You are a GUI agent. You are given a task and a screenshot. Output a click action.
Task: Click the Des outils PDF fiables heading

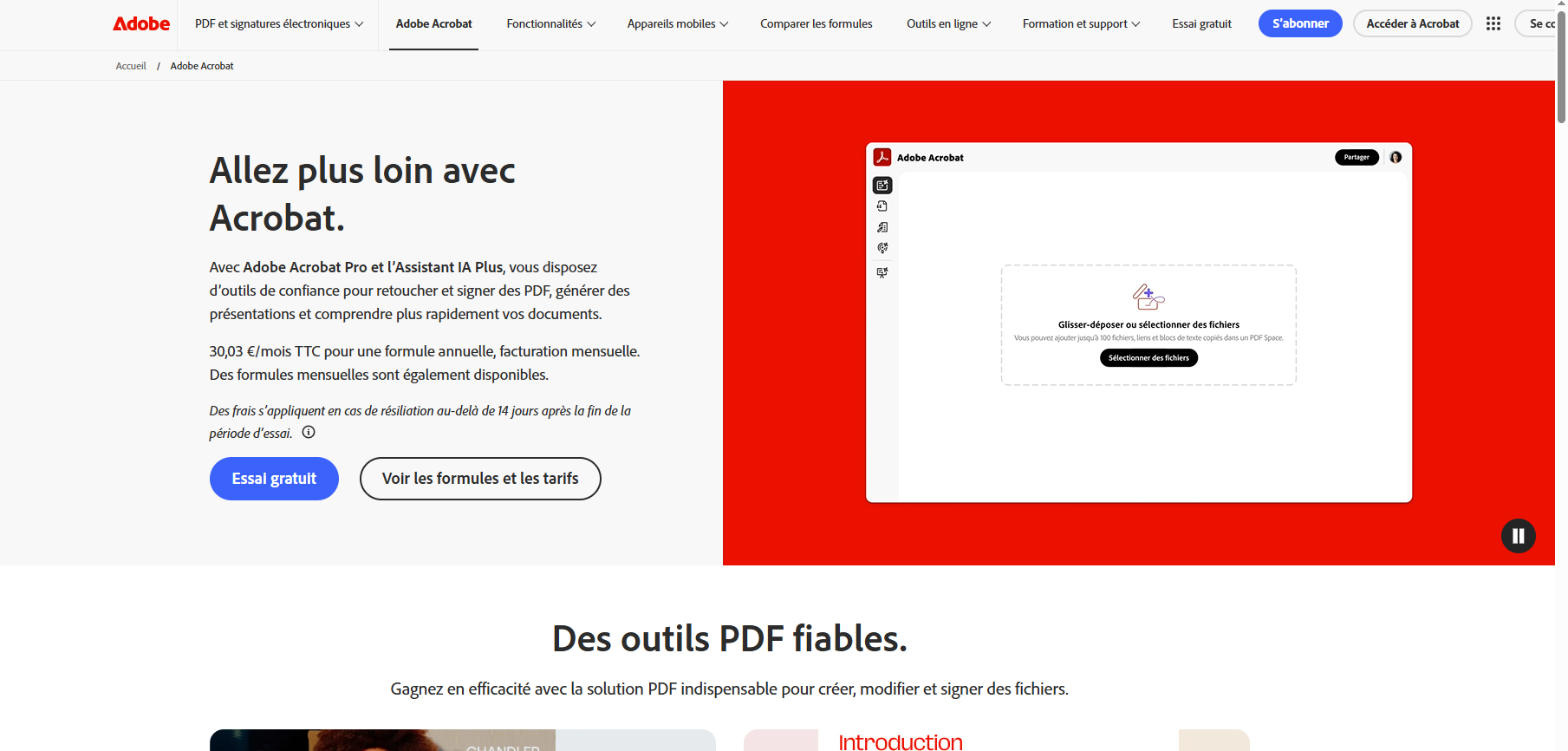(x=730, y=639)
